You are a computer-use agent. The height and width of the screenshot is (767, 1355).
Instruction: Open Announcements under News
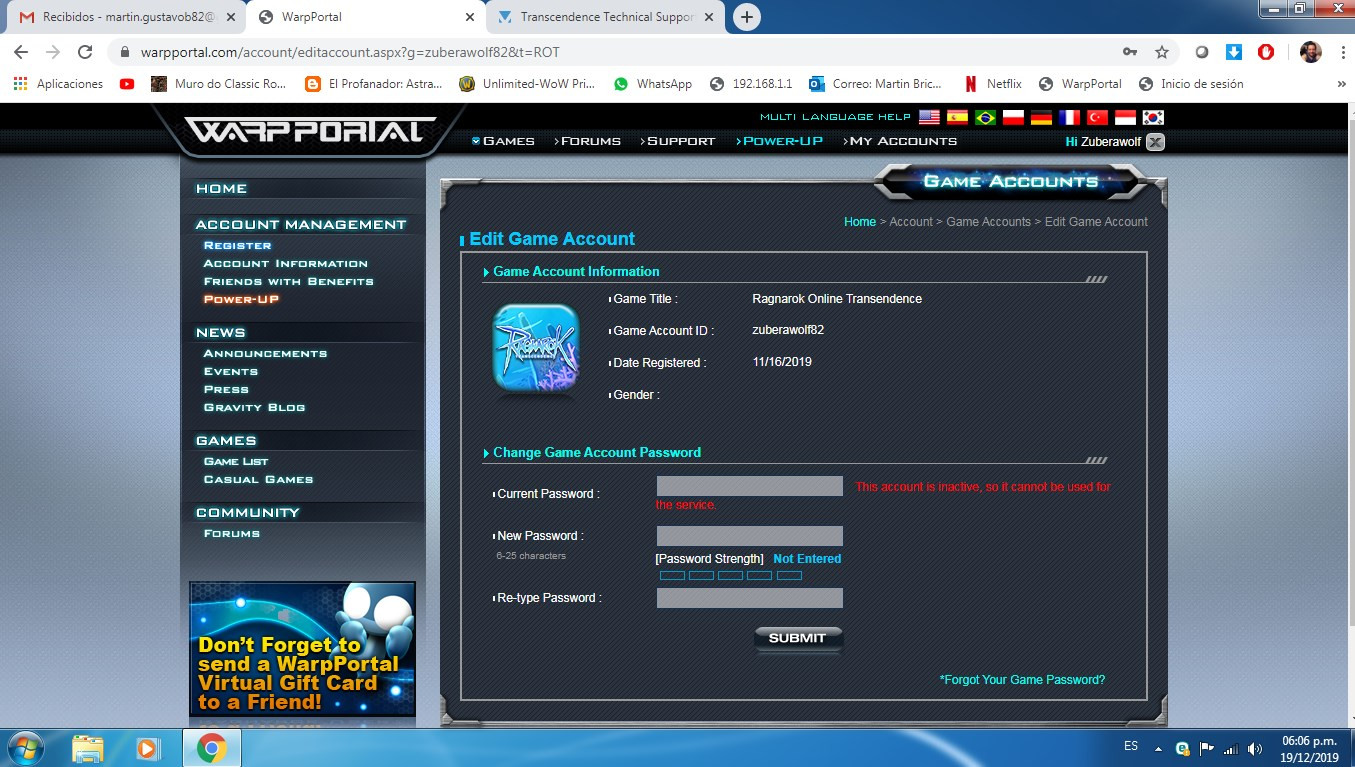tap(265, 353)
